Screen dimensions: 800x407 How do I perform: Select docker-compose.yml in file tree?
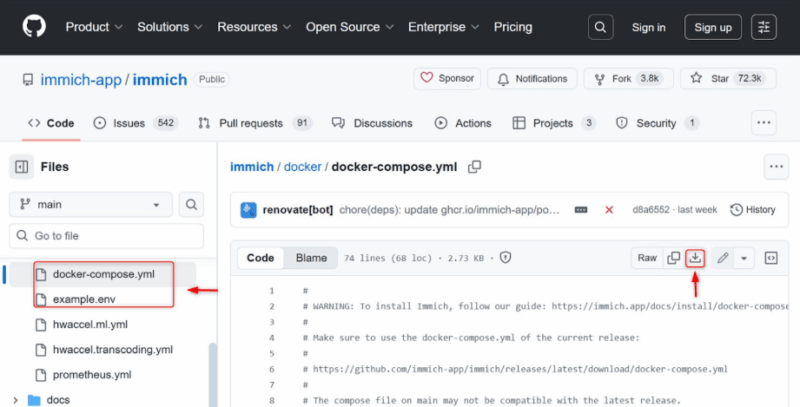pyautogui.click(x=103, y=274)
